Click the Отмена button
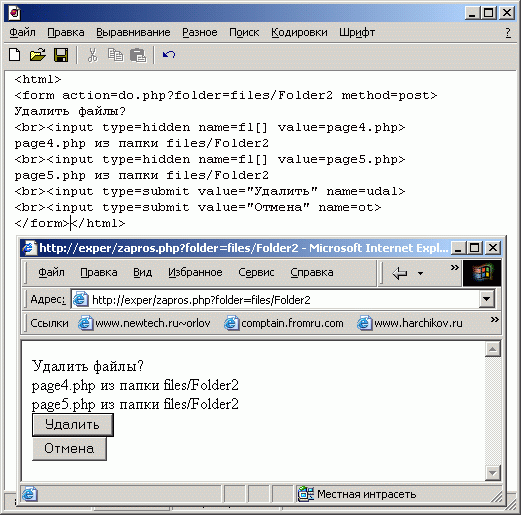 (69, 449)
